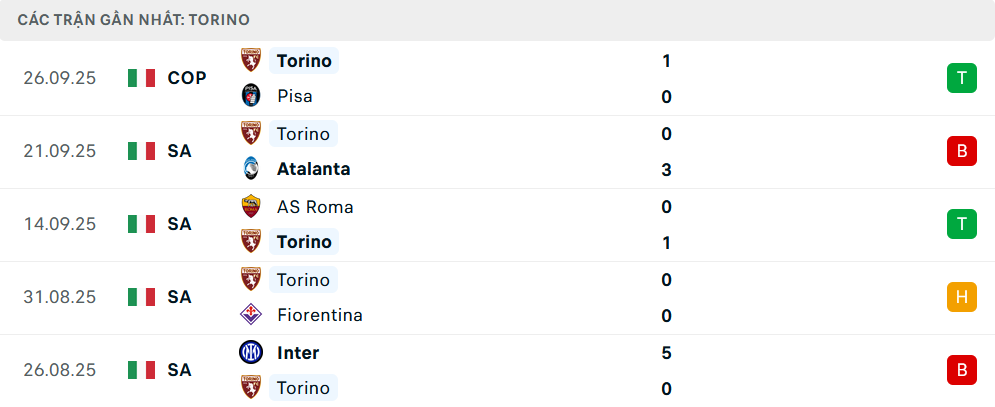
Task: Click Atalanta's score of 3
Action: click(x=666, y=170)
